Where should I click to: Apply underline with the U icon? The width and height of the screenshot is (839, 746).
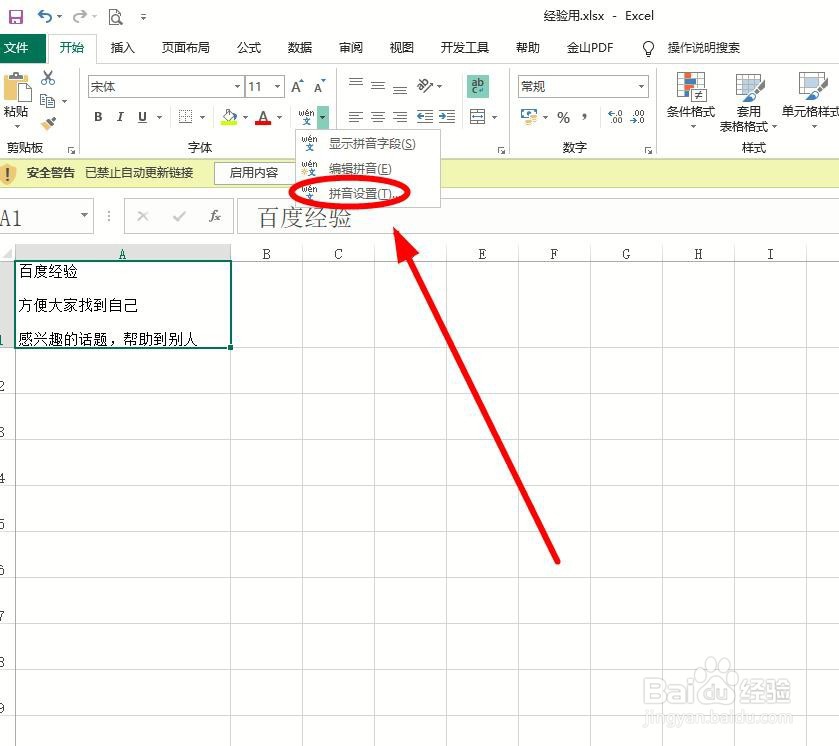[x=140, y=116]
